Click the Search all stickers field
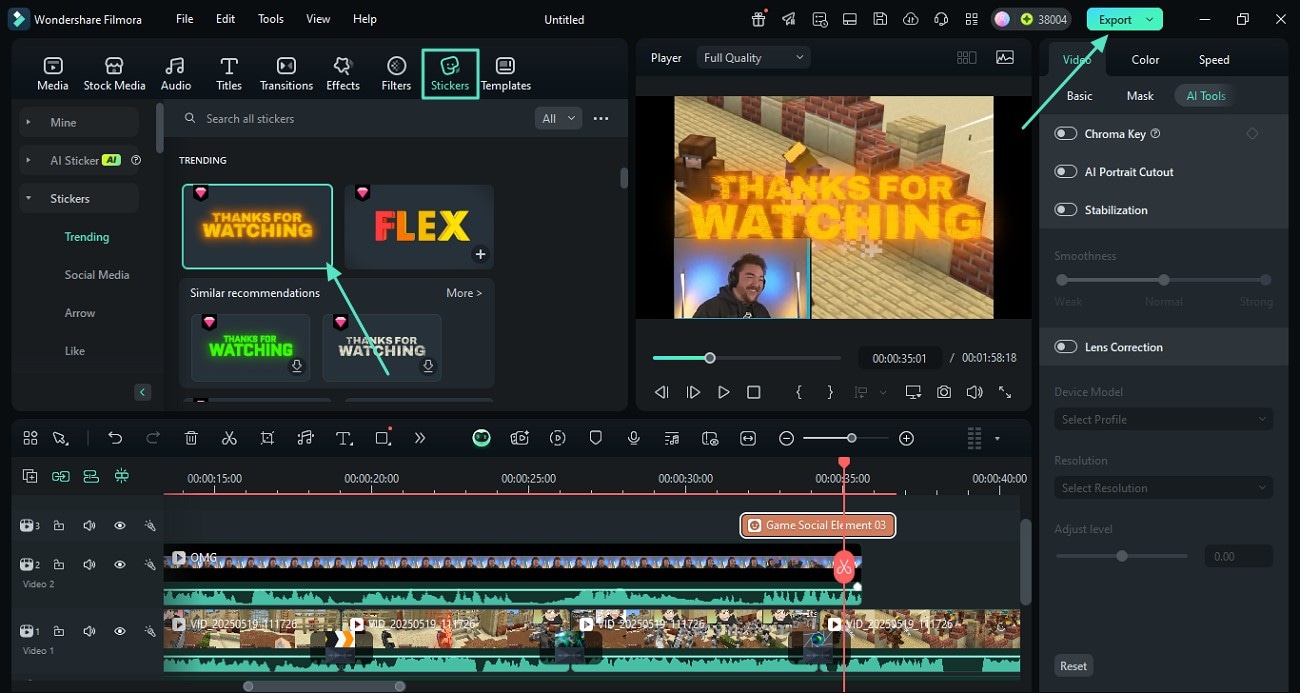The image size is (1300, 693). click(355, 118)
